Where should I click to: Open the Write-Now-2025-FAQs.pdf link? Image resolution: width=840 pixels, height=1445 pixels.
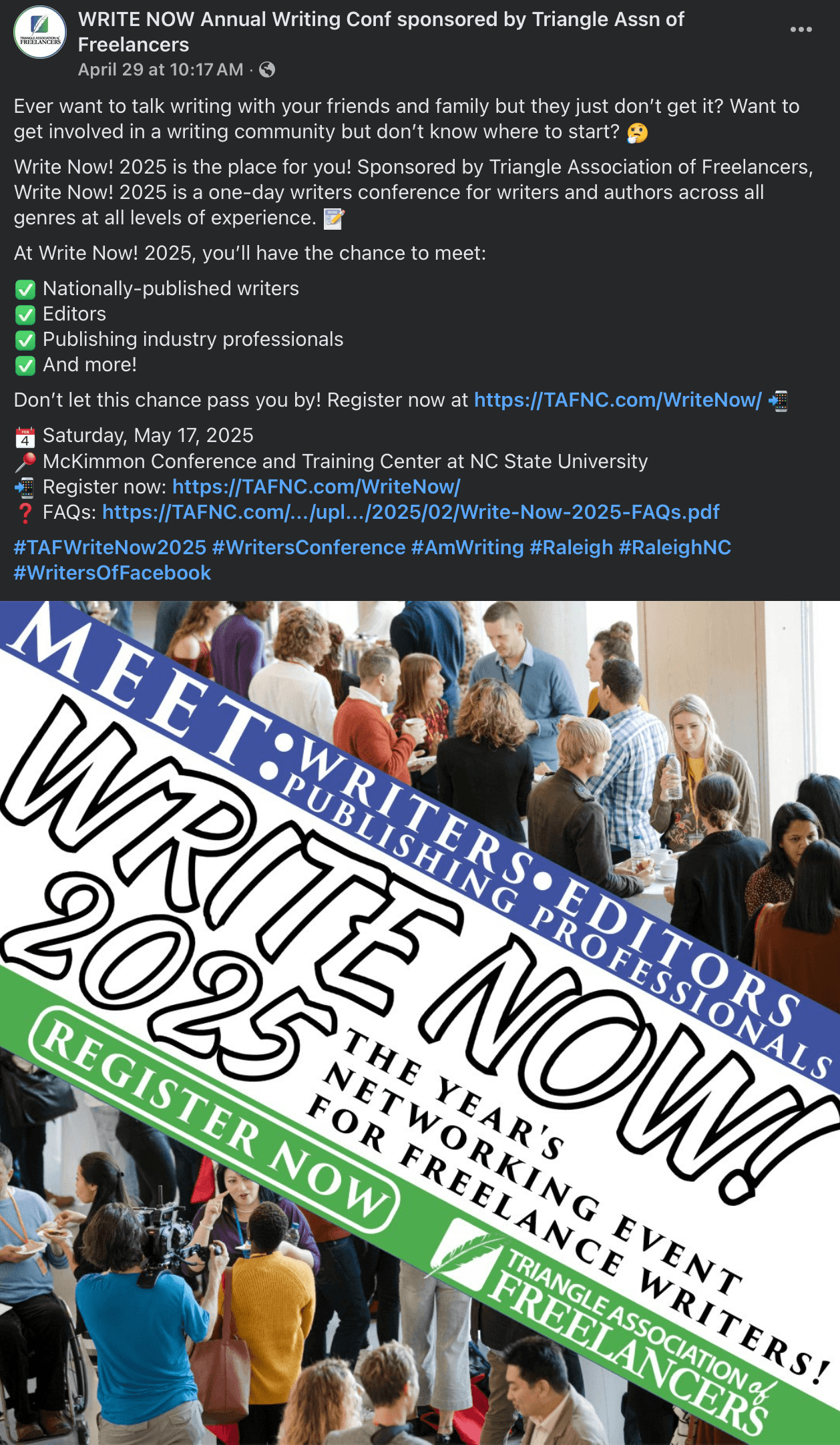[x=411, y=512]
